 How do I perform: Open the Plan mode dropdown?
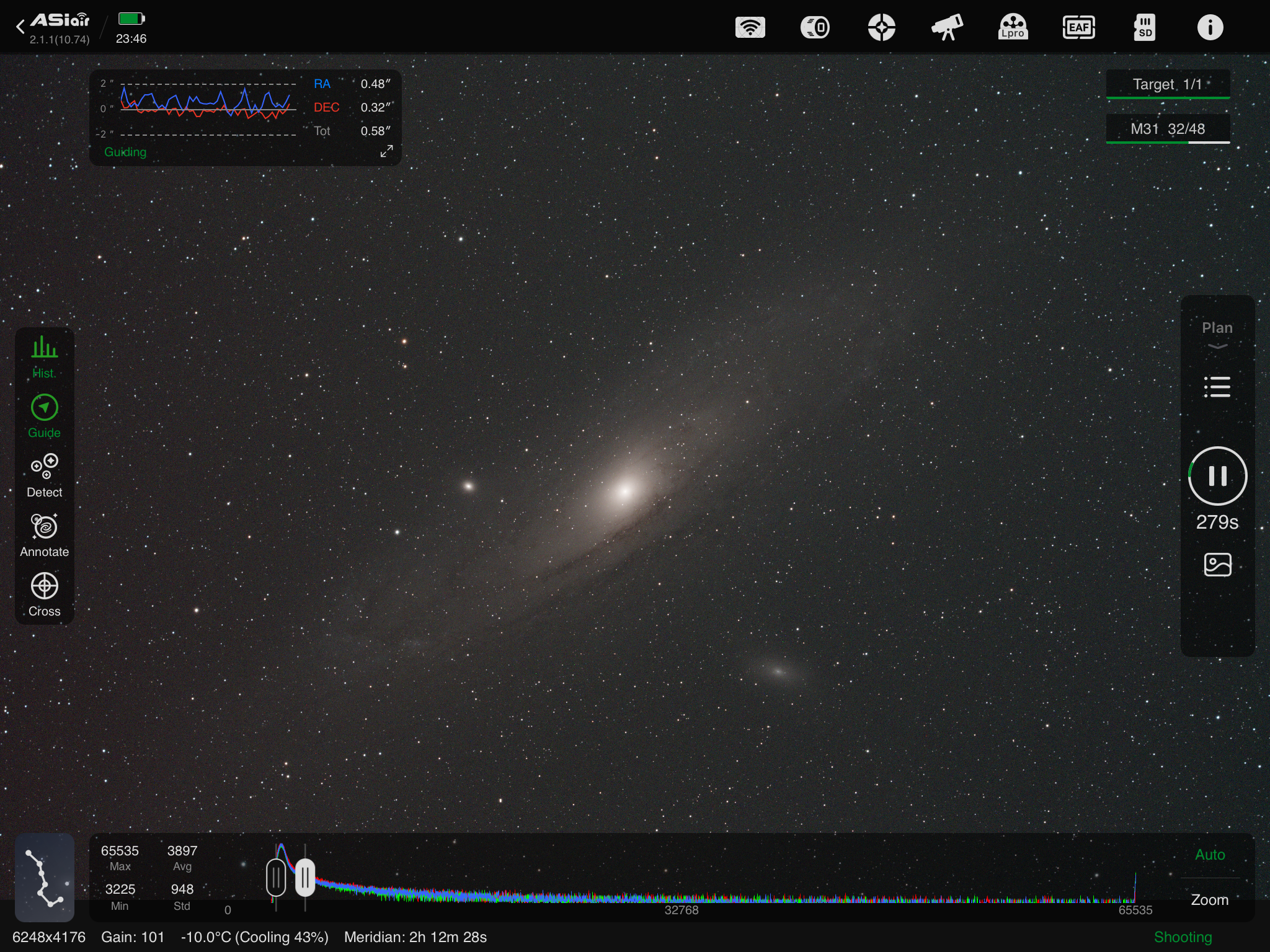pyautogui.click(x=1217, y=334)
